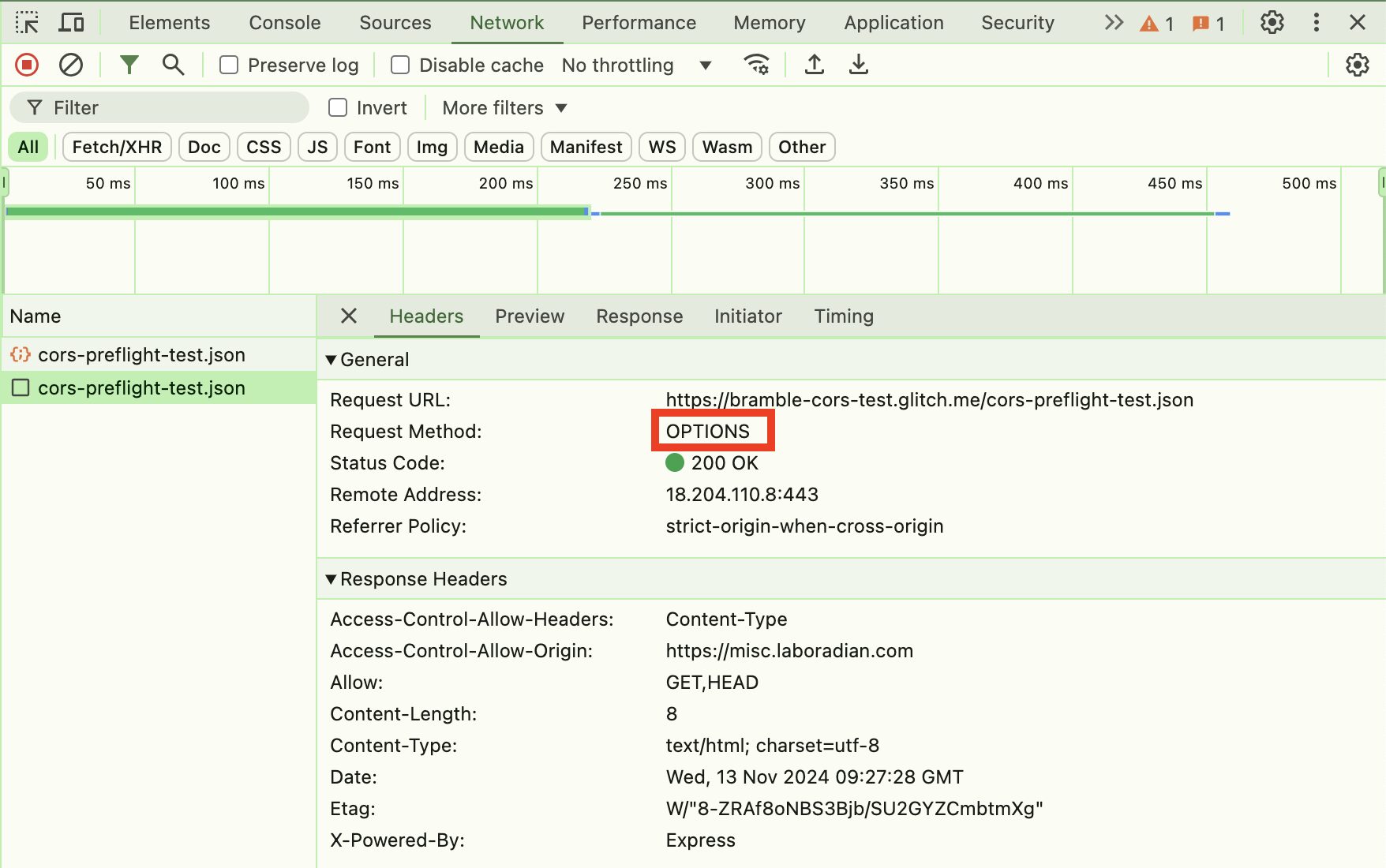
Task: Open the network search magnifier
Action: coord(173,65)
